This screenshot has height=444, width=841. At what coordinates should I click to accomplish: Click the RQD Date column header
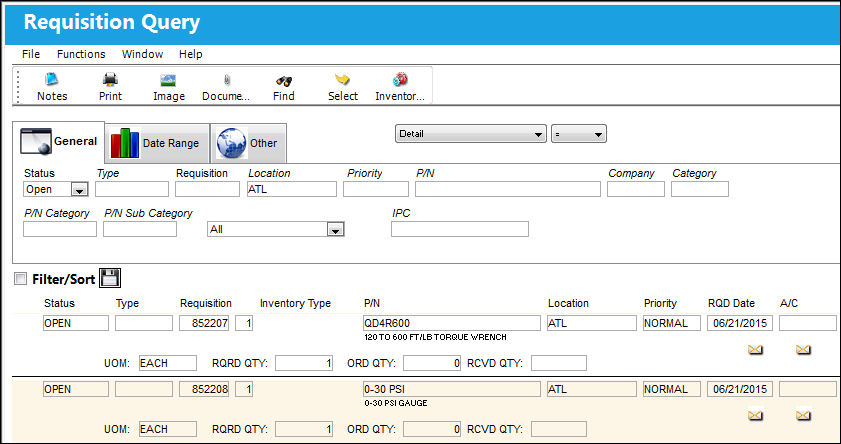coord(732,304)
